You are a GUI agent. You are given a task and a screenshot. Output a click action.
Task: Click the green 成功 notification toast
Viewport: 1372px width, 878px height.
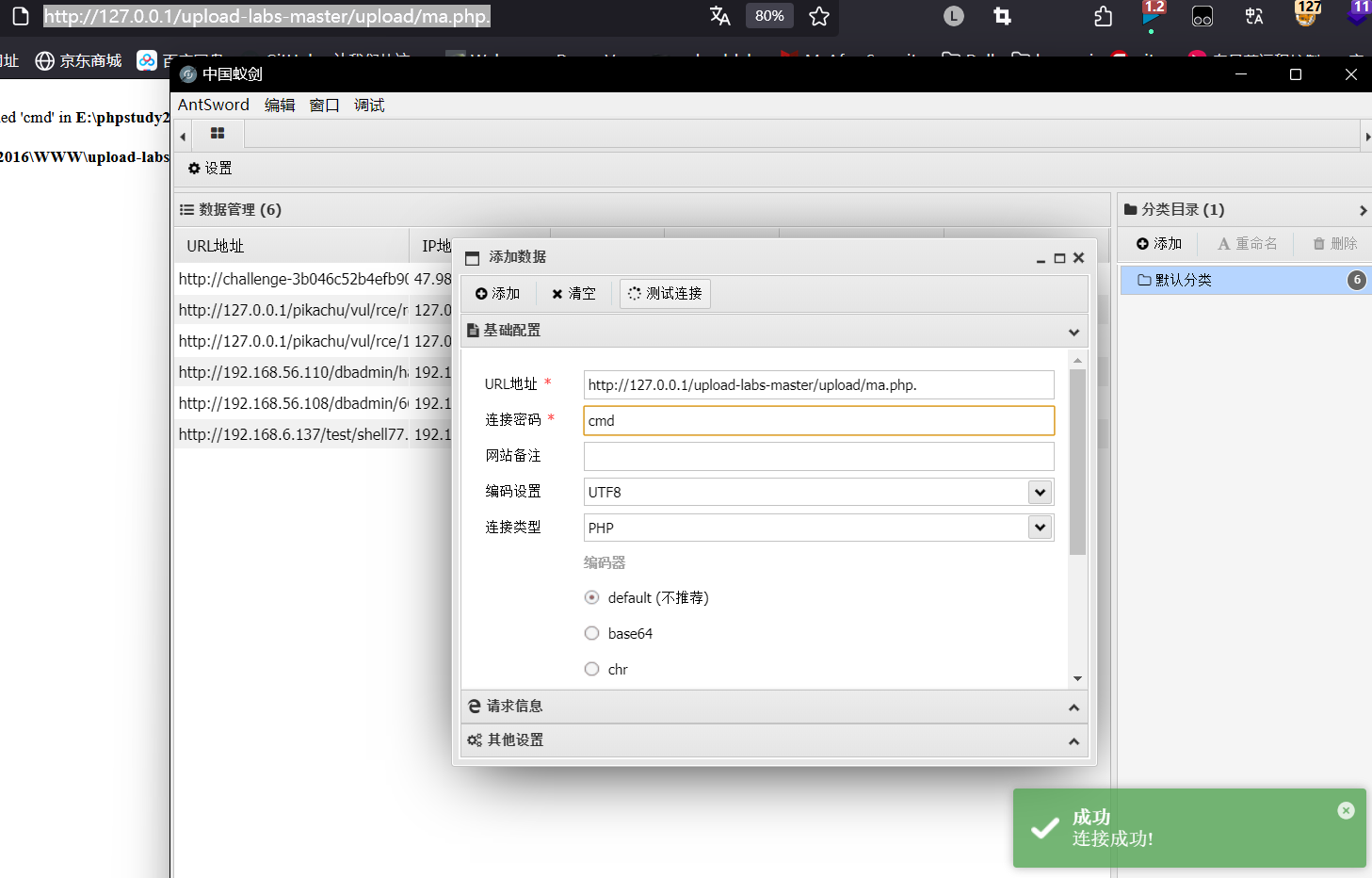pyautogui.click(x=1189, y=828)
